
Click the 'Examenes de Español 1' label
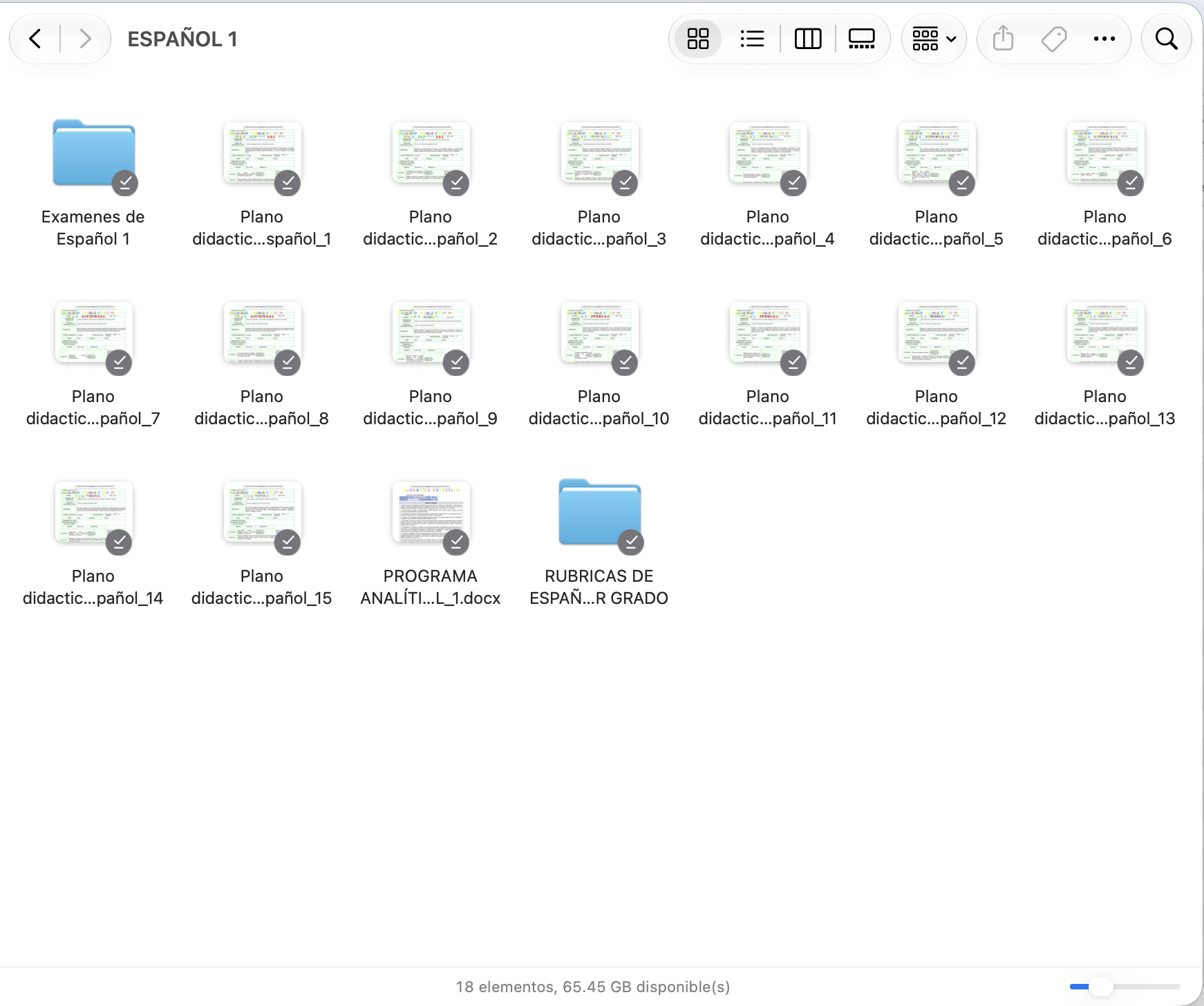pyautogui.click(x=93, y=228)
